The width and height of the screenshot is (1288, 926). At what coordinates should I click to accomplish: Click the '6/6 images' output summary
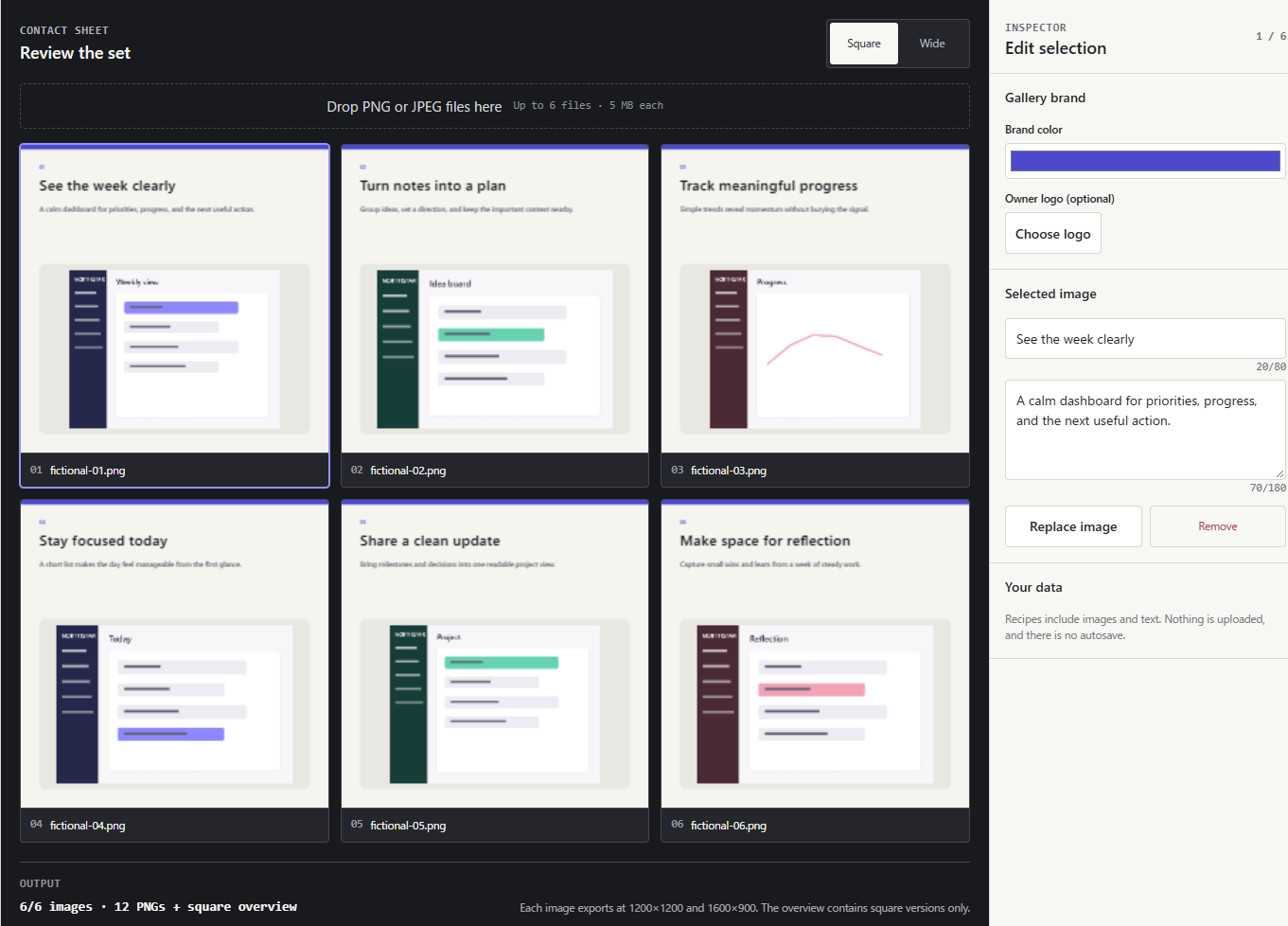pos(158,907)
